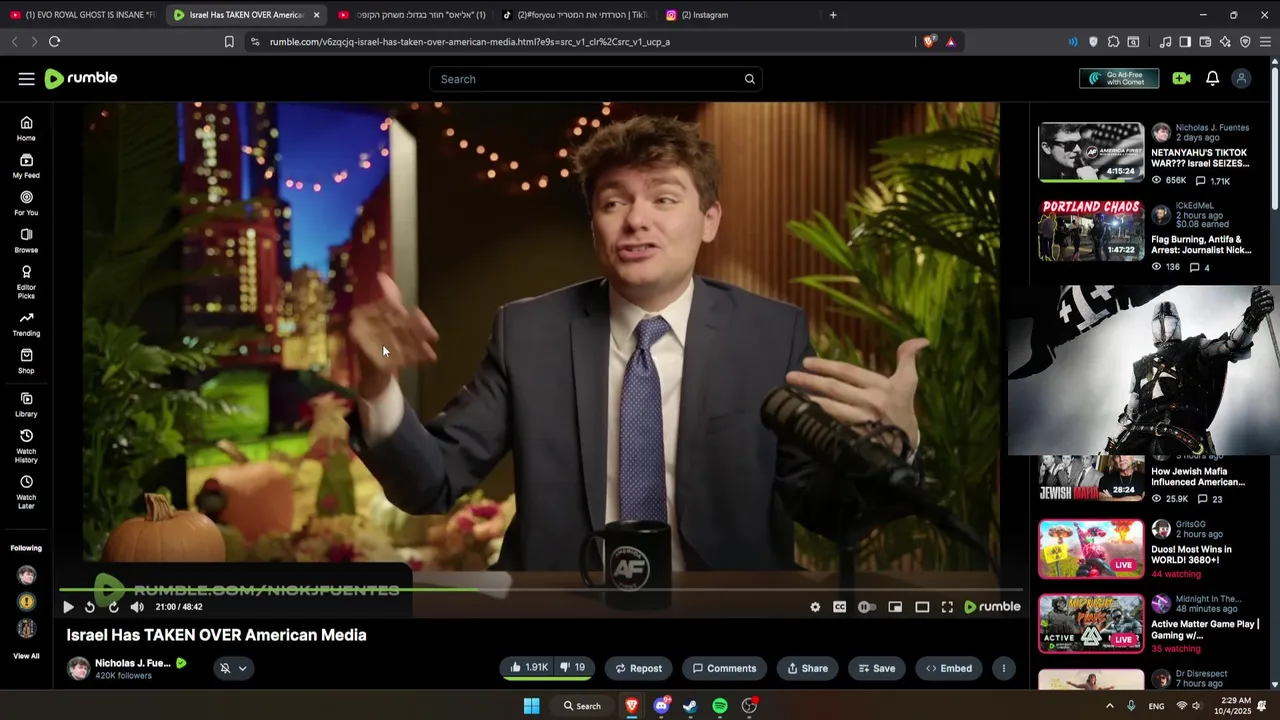This screenshot has height=720, width=1280.
Task: Skip forward using forward arrow
Action: [x=113, y=607]
